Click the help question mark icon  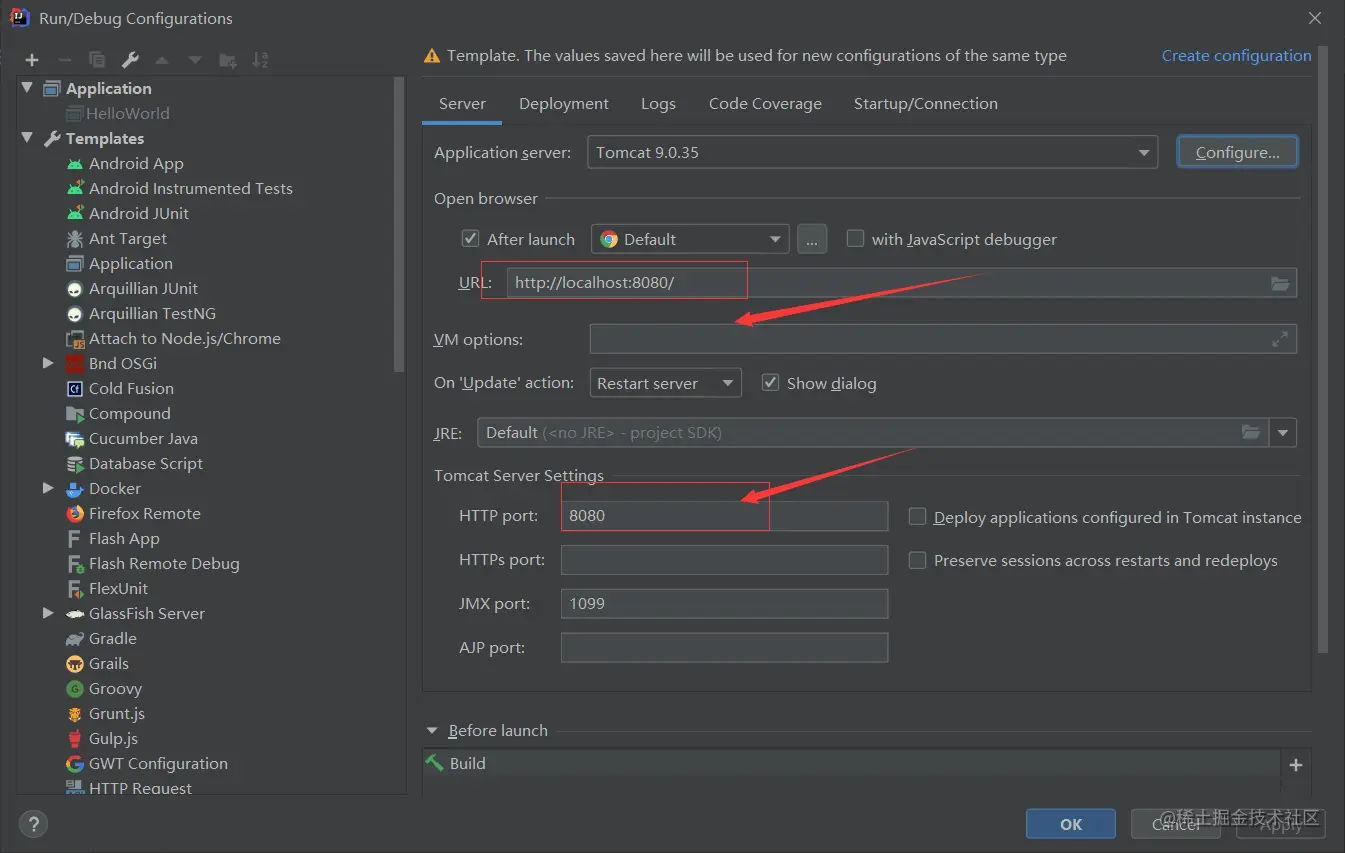point(32,824)
